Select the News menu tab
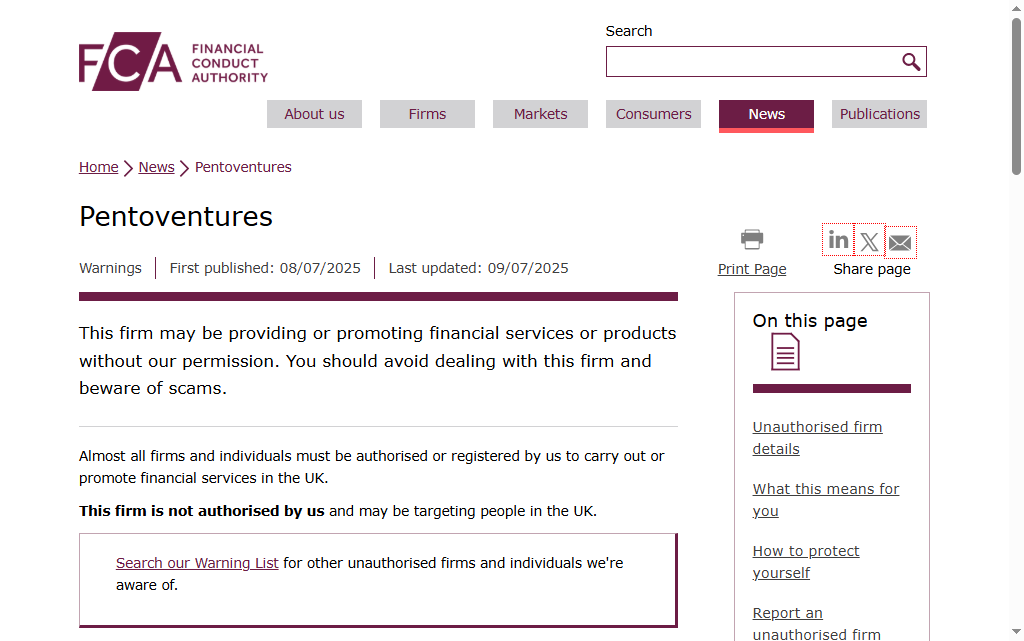Image resolution: width=1024 pixels, height=641 pixels. [766, 114]
